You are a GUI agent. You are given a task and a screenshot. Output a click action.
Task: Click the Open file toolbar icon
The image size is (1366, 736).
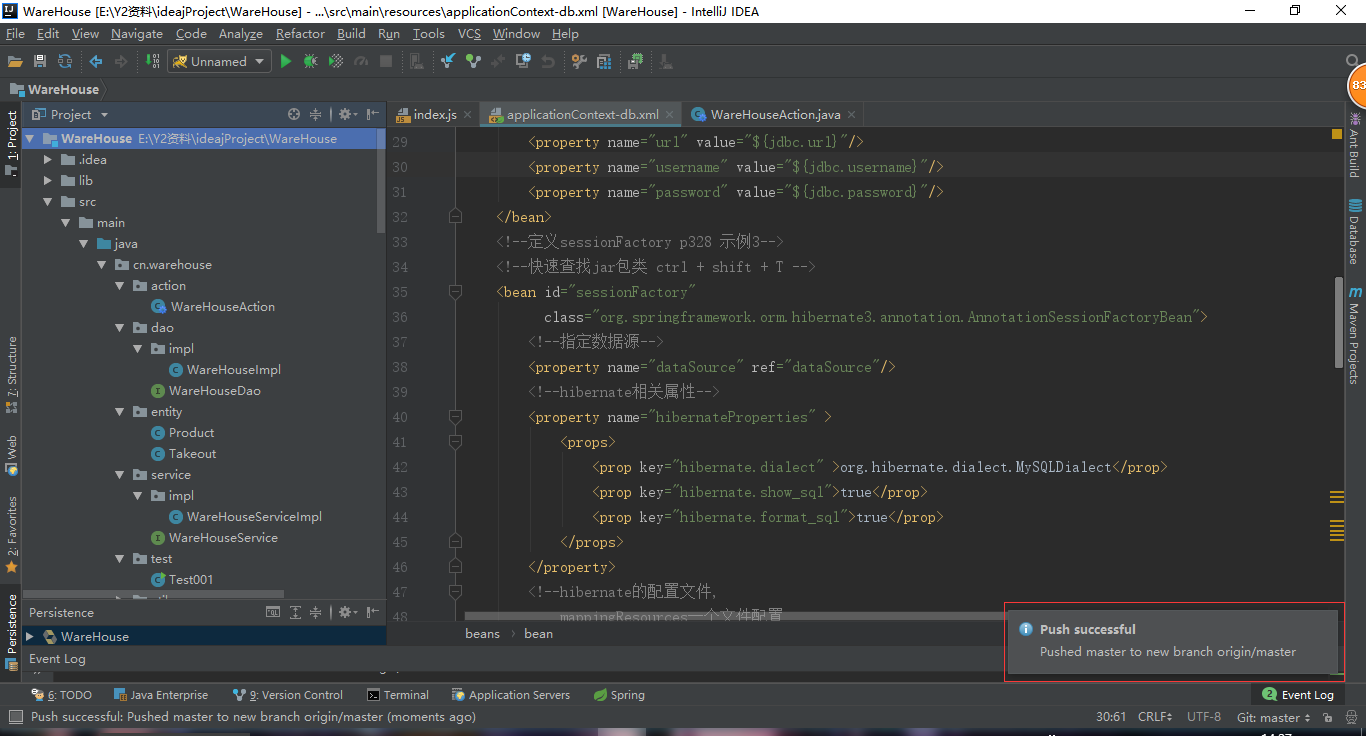15,62
